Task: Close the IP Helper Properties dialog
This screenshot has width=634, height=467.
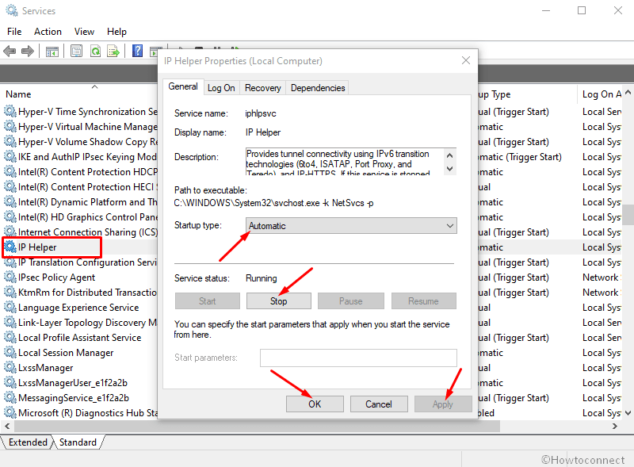Action: point(466,61)
